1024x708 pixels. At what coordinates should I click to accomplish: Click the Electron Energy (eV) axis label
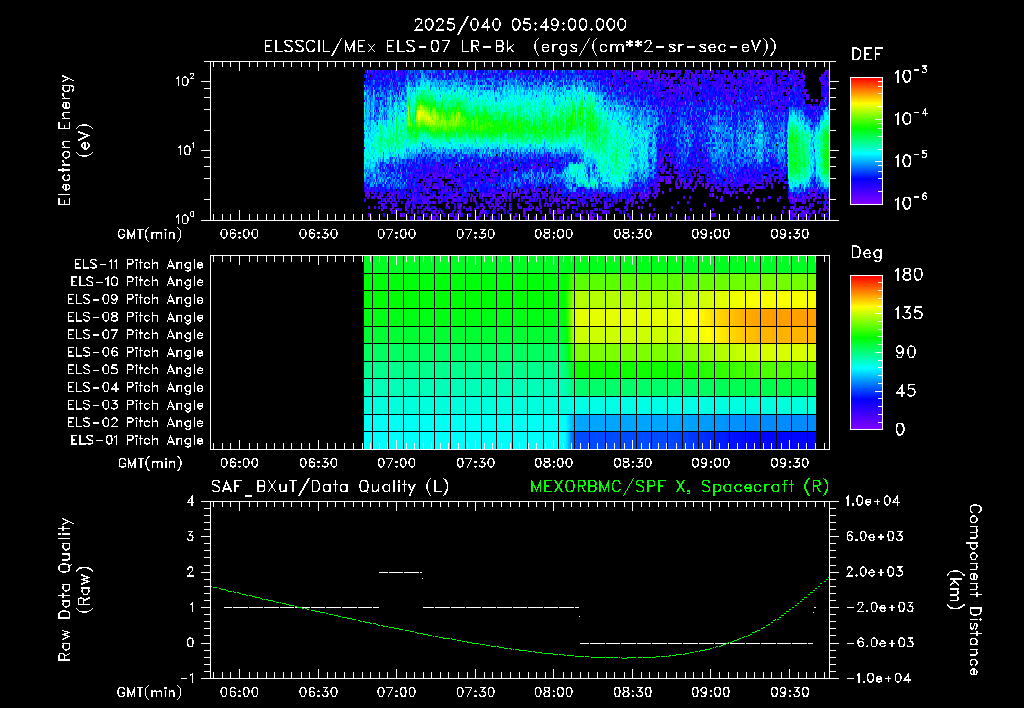[x=74, y=140]
